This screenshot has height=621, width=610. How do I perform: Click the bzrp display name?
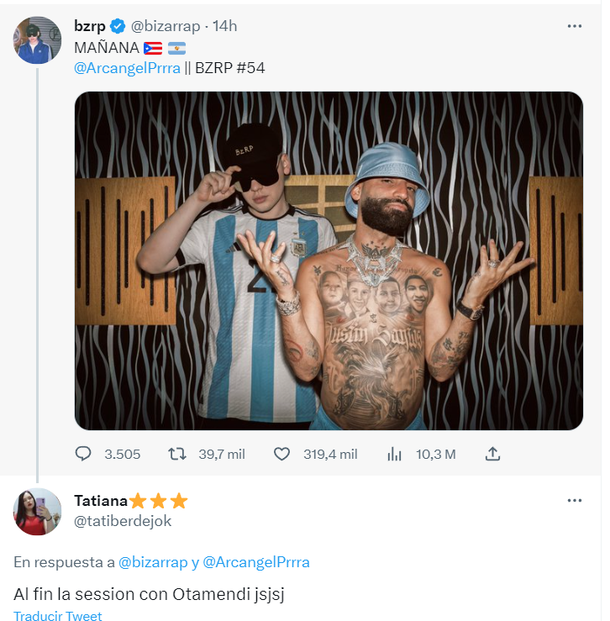pos(89,26)
